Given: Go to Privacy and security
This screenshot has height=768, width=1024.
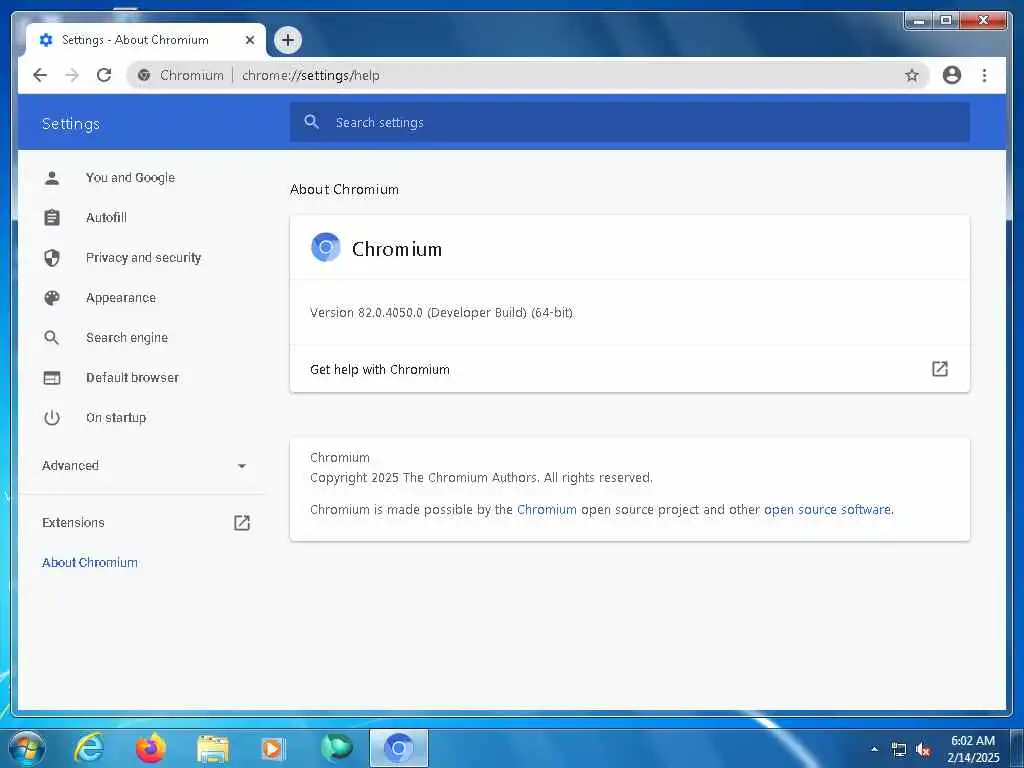Looking at the screenshot, I should (143, 257).
